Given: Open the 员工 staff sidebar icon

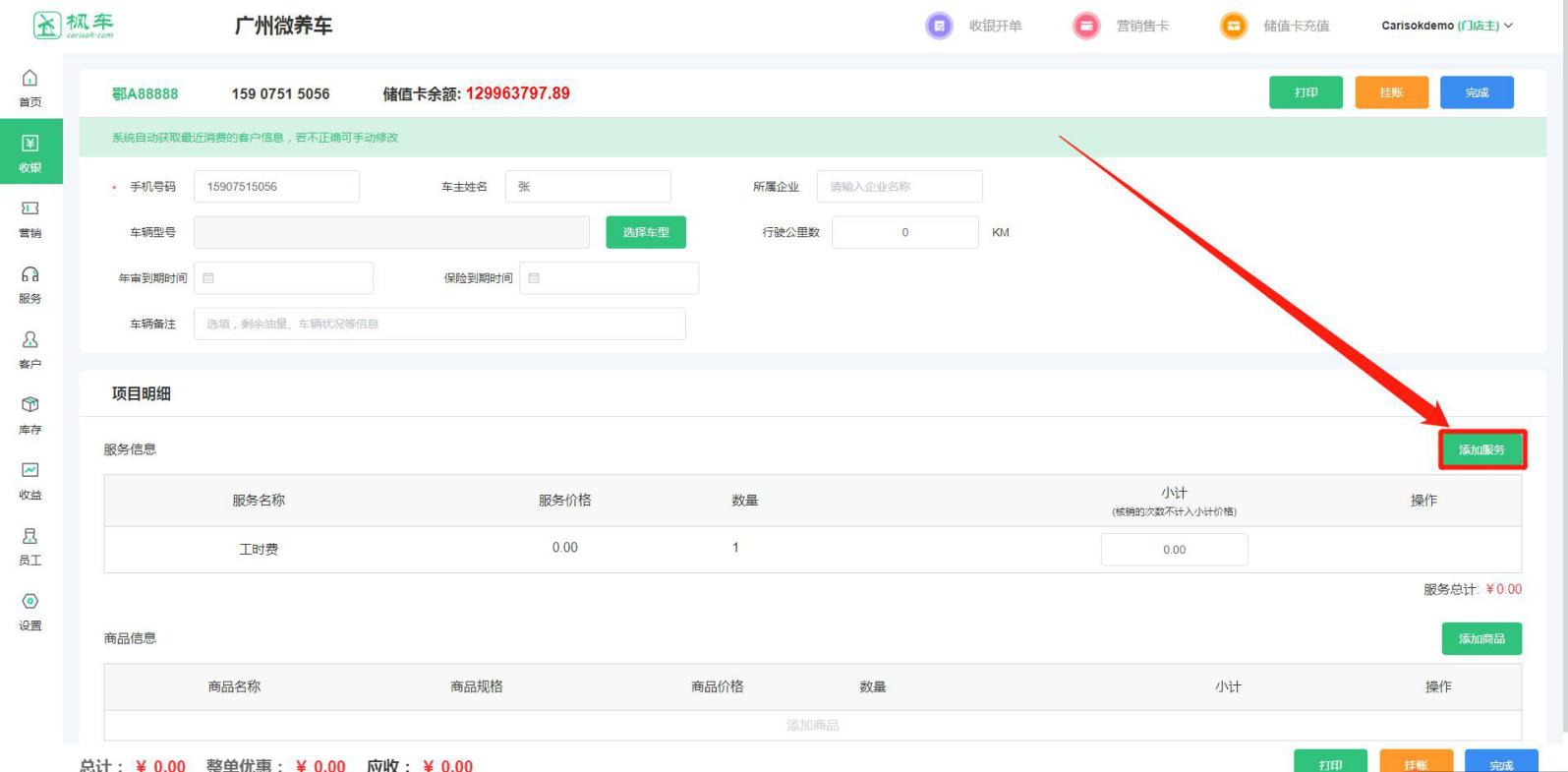Looking at the screenshot, I should click(30, 536).
